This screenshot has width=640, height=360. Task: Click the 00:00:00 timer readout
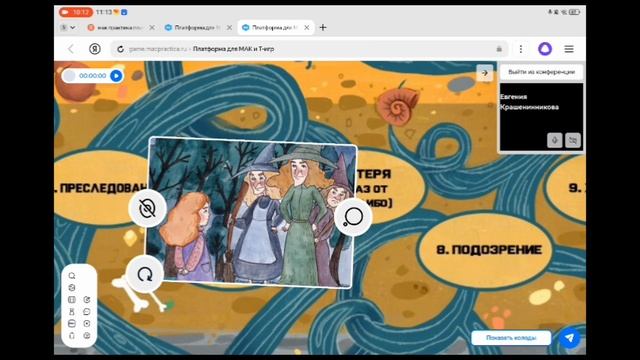tap(93, 76)
